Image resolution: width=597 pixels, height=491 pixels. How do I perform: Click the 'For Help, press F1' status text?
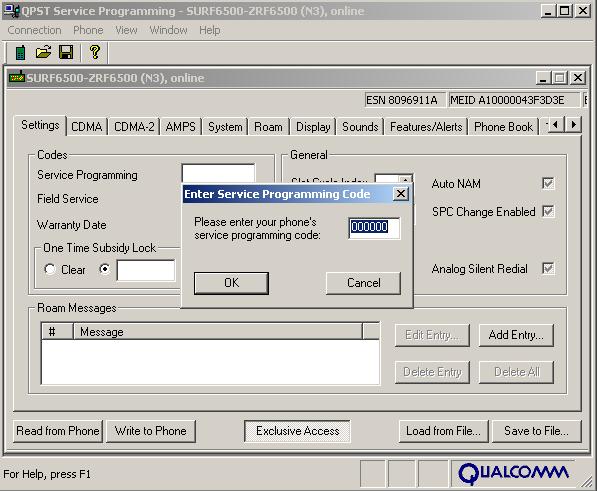coord(47,474)
